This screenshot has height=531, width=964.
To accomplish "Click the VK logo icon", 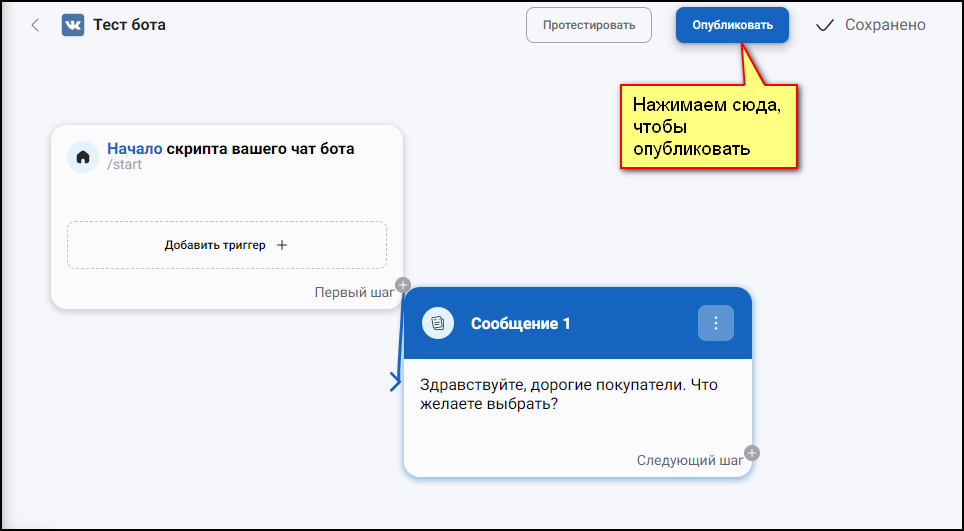I will pyautogui.click(x=73, y=25).
